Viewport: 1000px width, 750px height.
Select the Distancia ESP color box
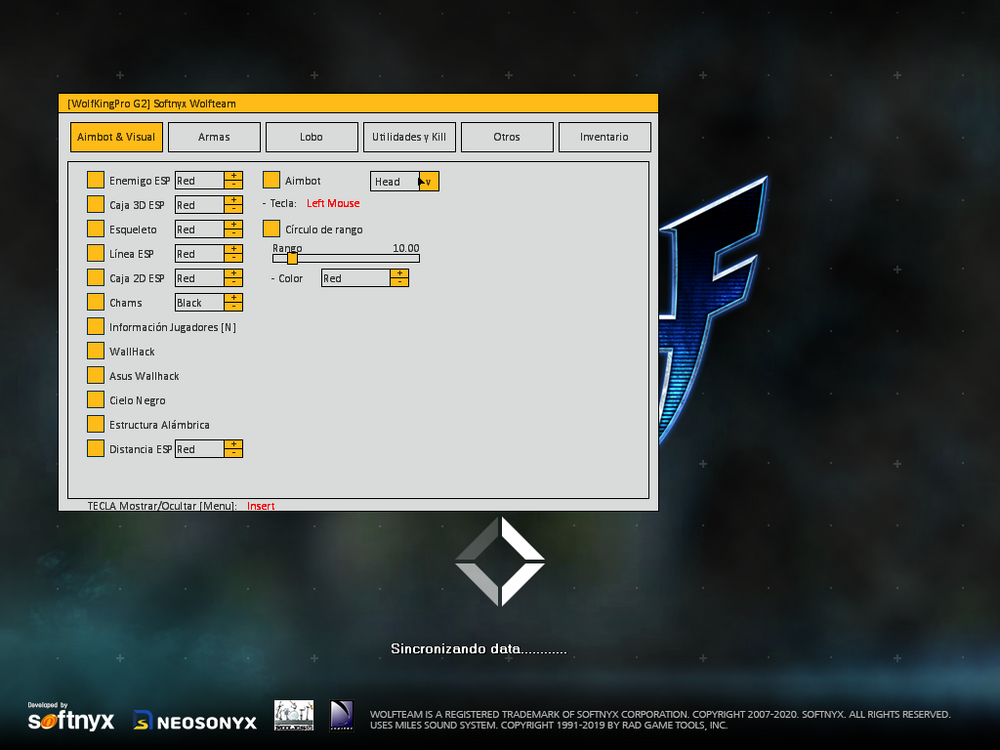coord(199,450)
